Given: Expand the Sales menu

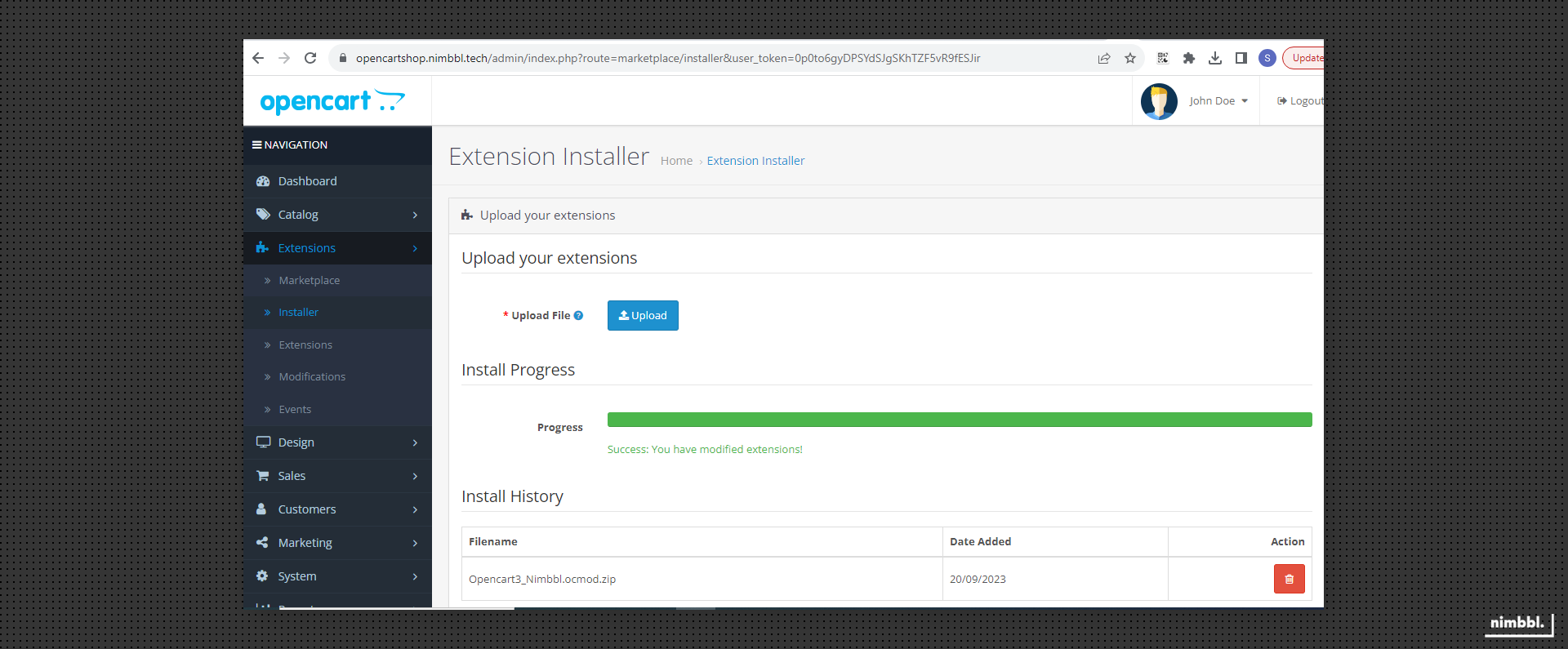Looking at the screenshot, I should pos(337,476).
